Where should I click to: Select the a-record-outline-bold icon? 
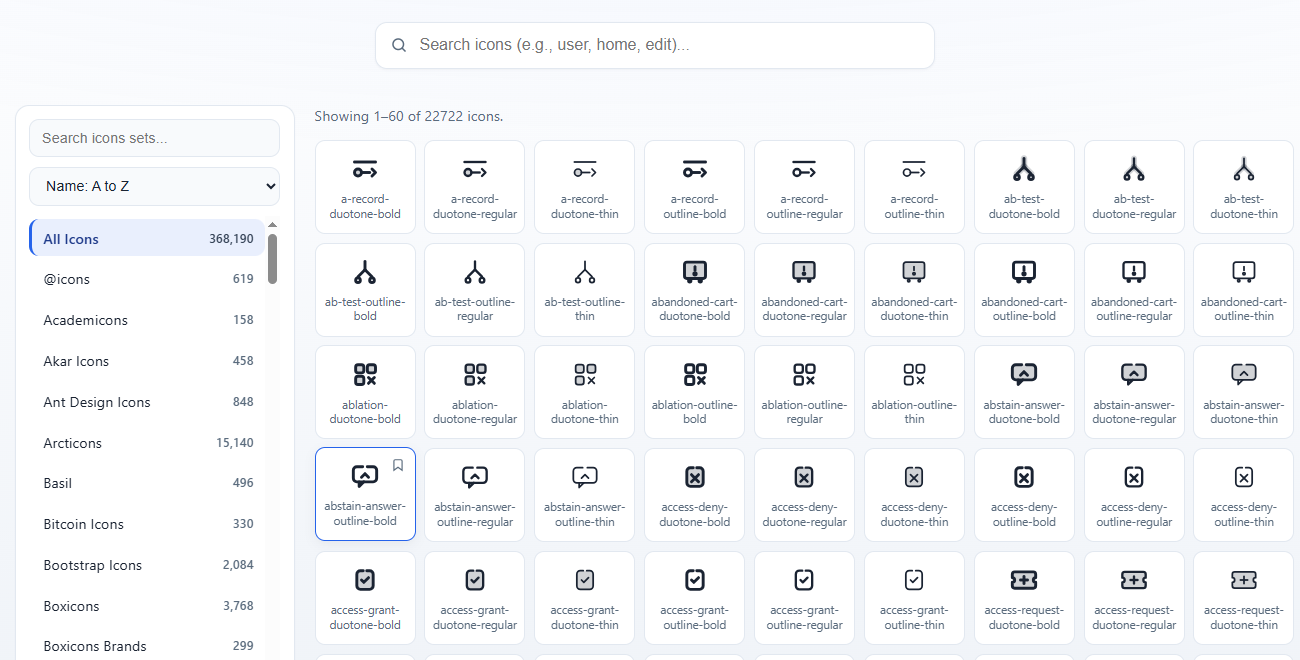695,187
